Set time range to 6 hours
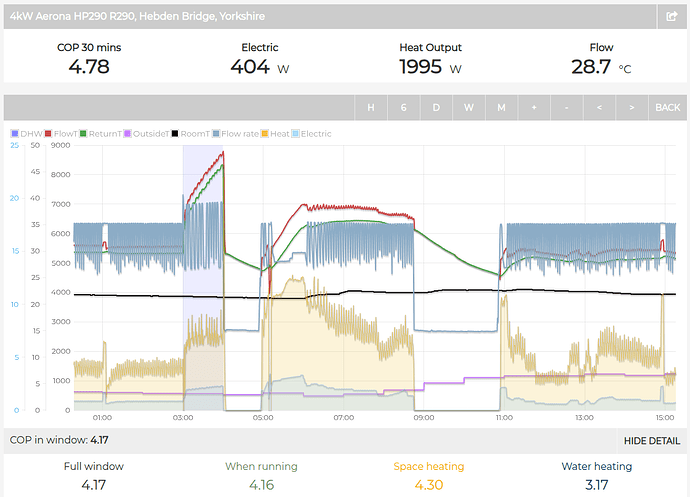 [404, 107]
